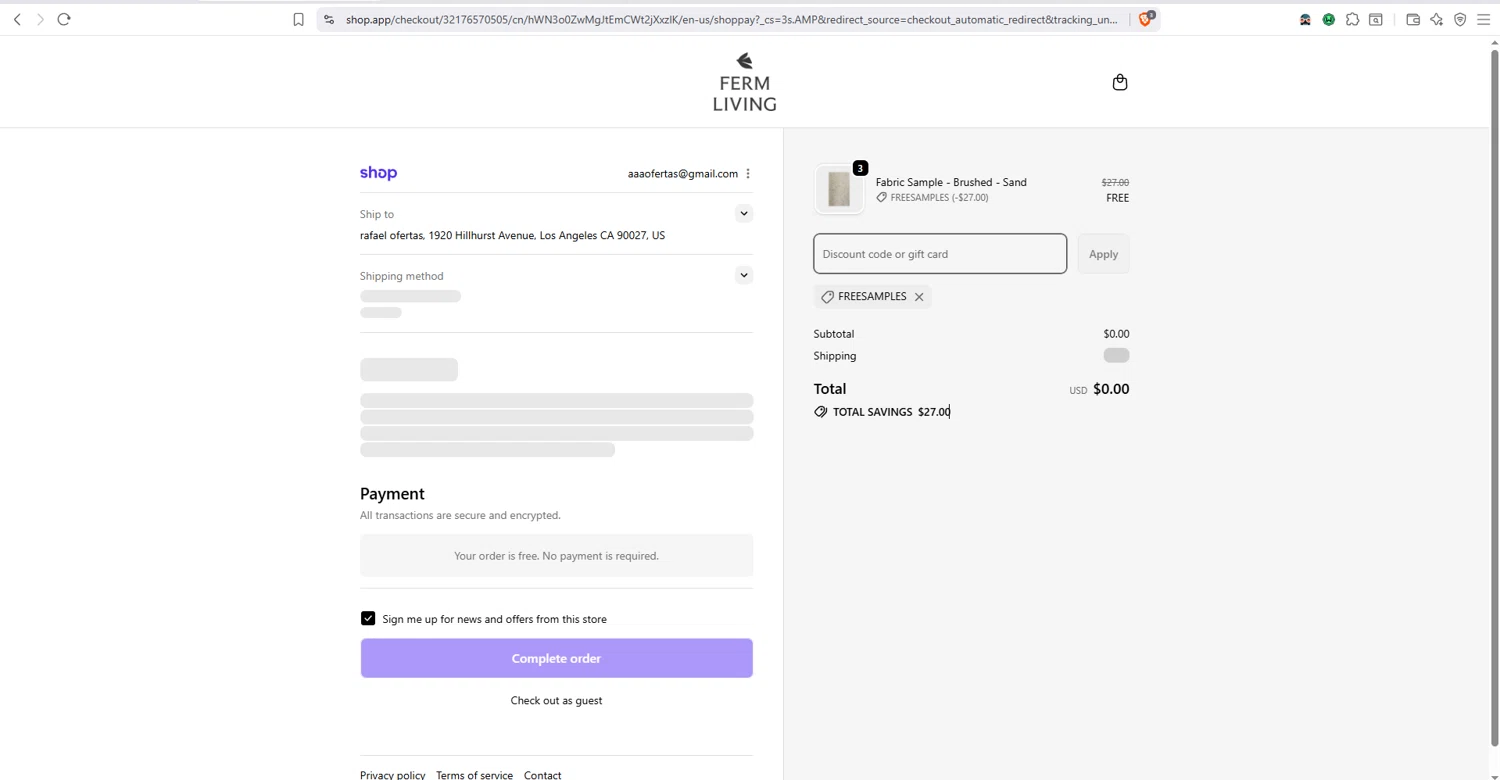Open account options three-dot menu
The image size is (1500, 780).
tap(748, 174)
